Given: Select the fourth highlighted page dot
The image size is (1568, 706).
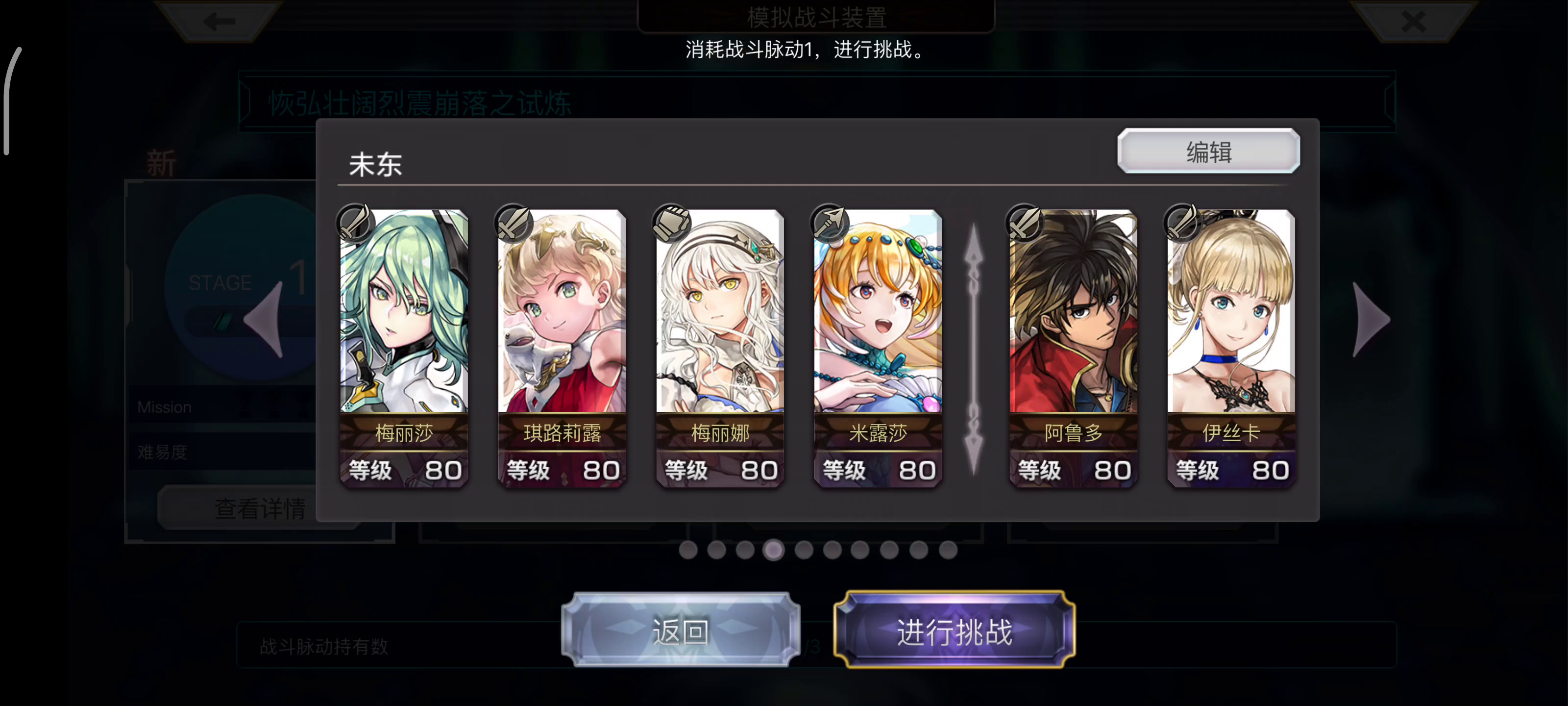Looking at the screenshot, I should pyautogui.click(x=774, y=550).
